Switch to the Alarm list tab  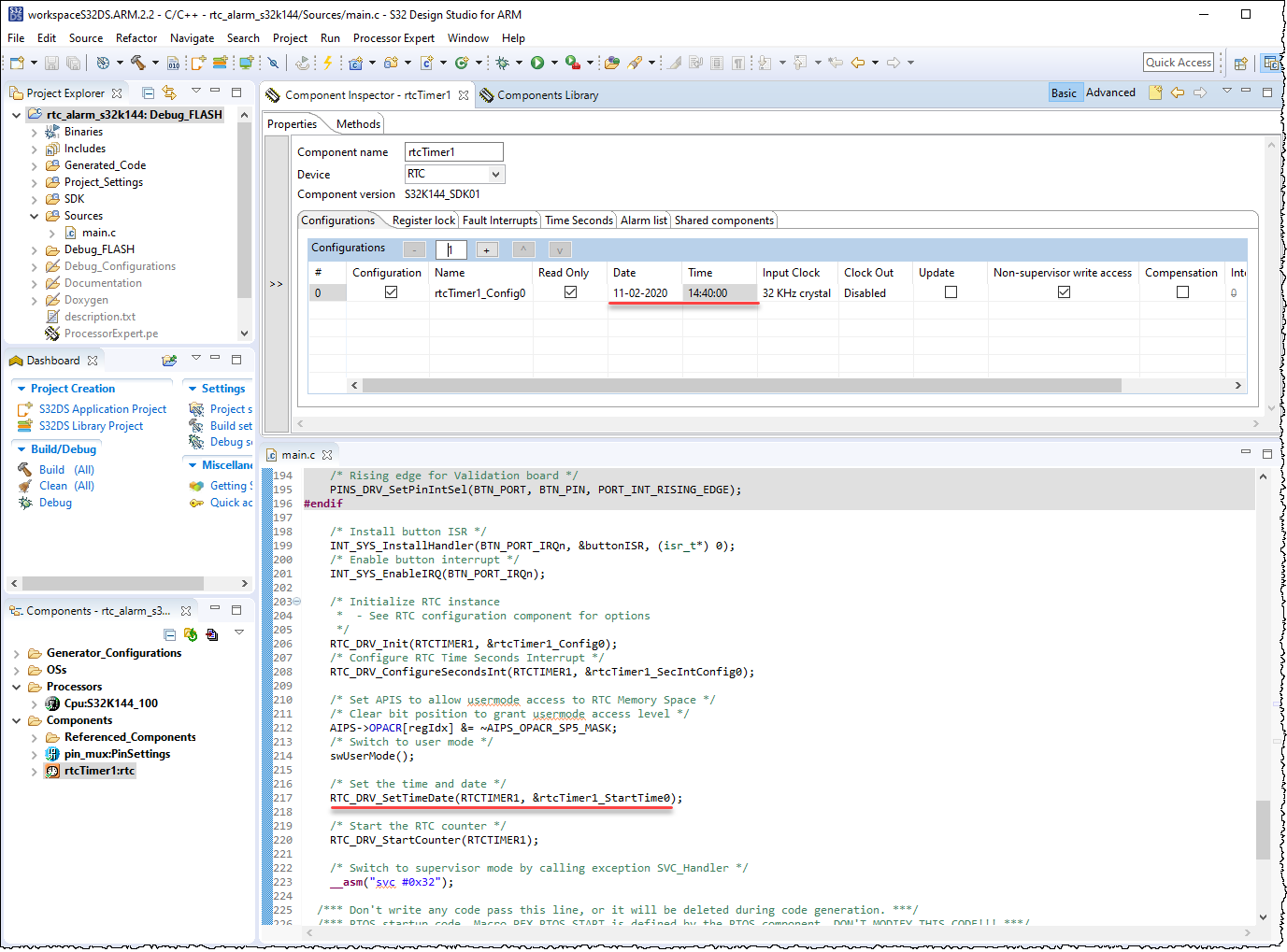tap(644, 220)
